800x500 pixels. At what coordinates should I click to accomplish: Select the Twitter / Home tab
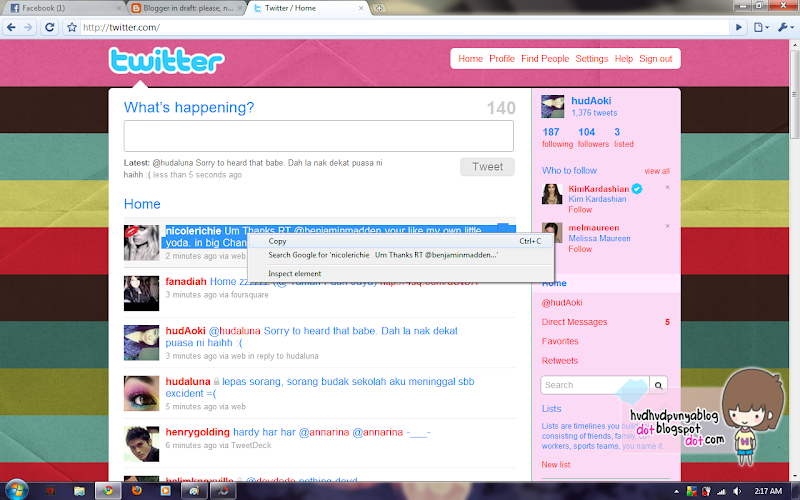click(x=306, y=8)
